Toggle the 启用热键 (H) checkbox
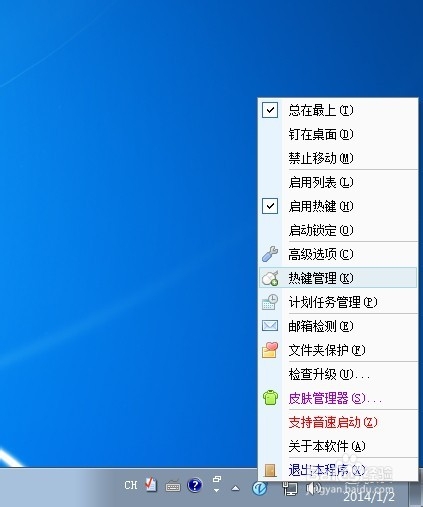The width and height of the screenshot is (423, 507). pyautogui.click(x=270, y=206)
